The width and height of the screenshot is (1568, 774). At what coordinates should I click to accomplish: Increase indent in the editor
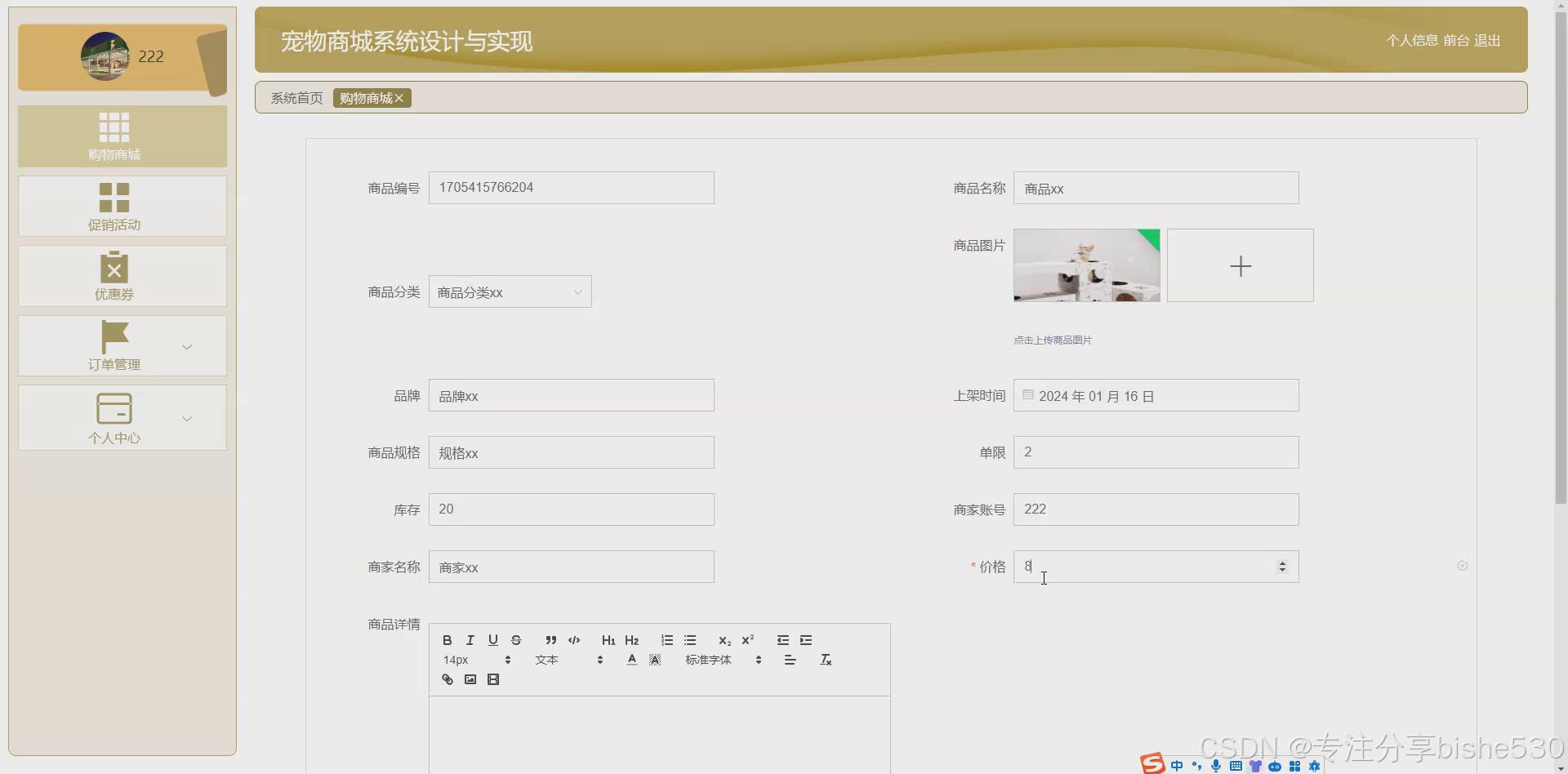pyautogui.click(x=806, y=640)
